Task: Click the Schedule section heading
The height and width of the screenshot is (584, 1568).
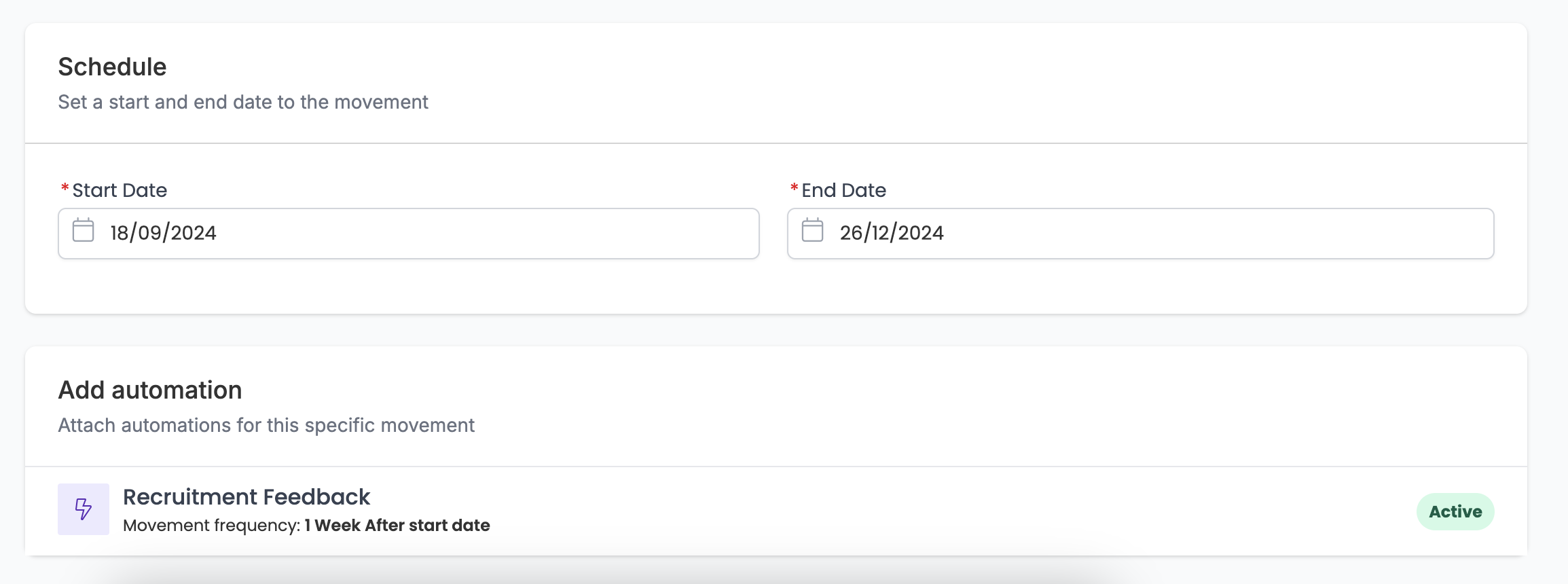Action: (x=112, y=67)
